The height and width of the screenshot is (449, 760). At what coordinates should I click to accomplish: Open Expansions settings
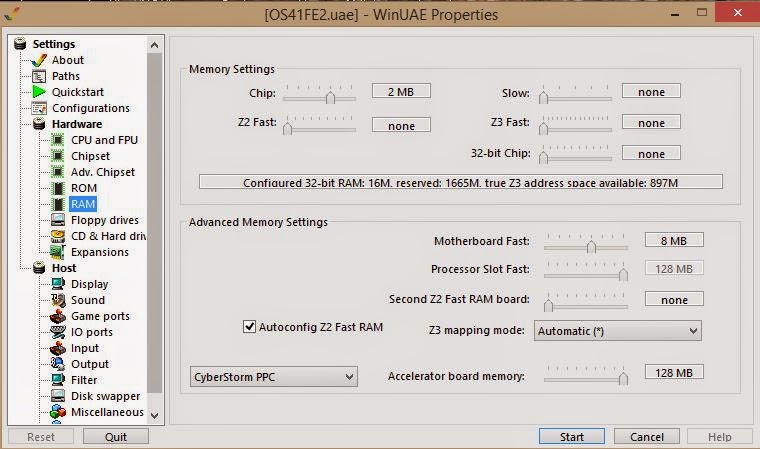(x=100, y=252)
